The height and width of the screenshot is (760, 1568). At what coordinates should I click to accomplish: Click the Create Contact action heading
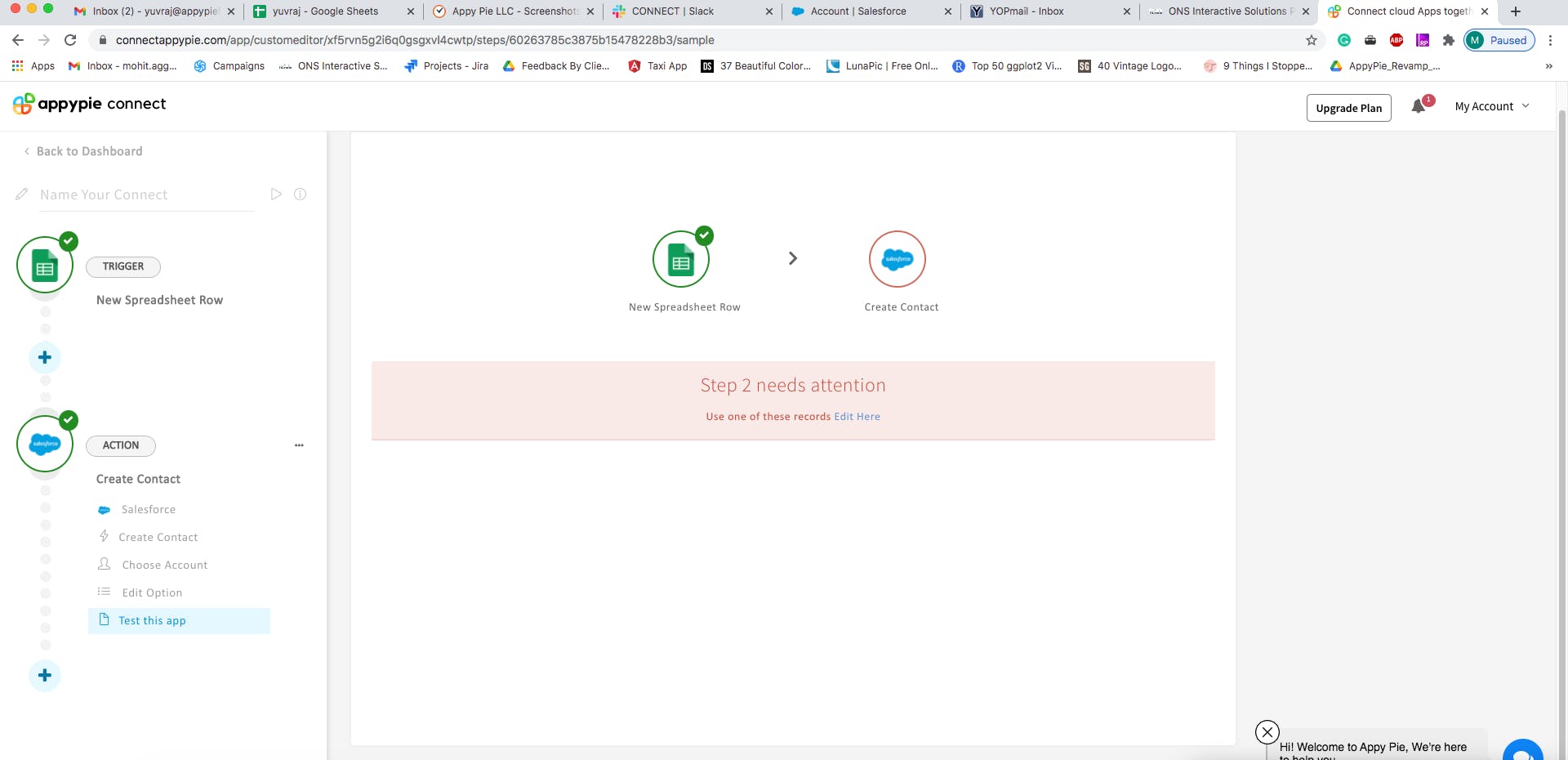[x=138, y=479]
